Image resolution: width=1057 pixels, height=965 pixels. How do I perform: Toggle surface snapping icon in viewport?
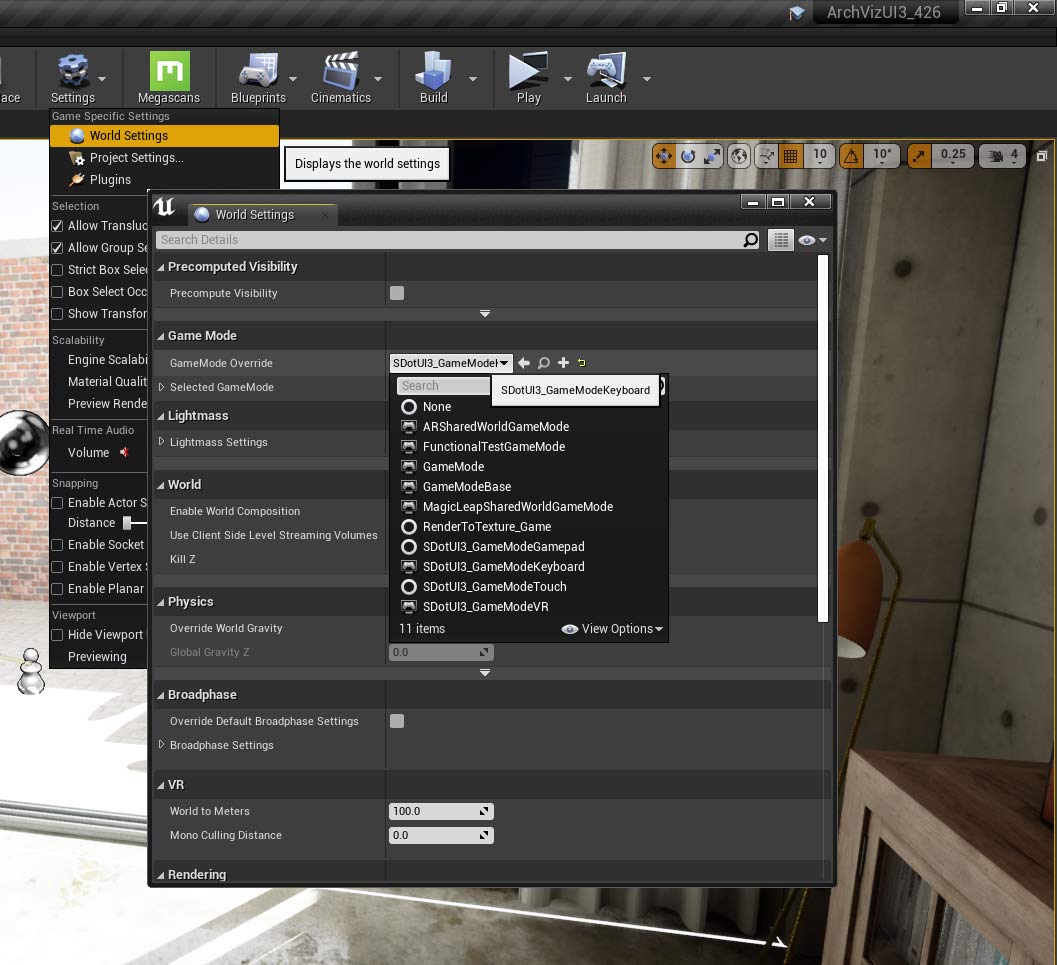coord(766,156)
